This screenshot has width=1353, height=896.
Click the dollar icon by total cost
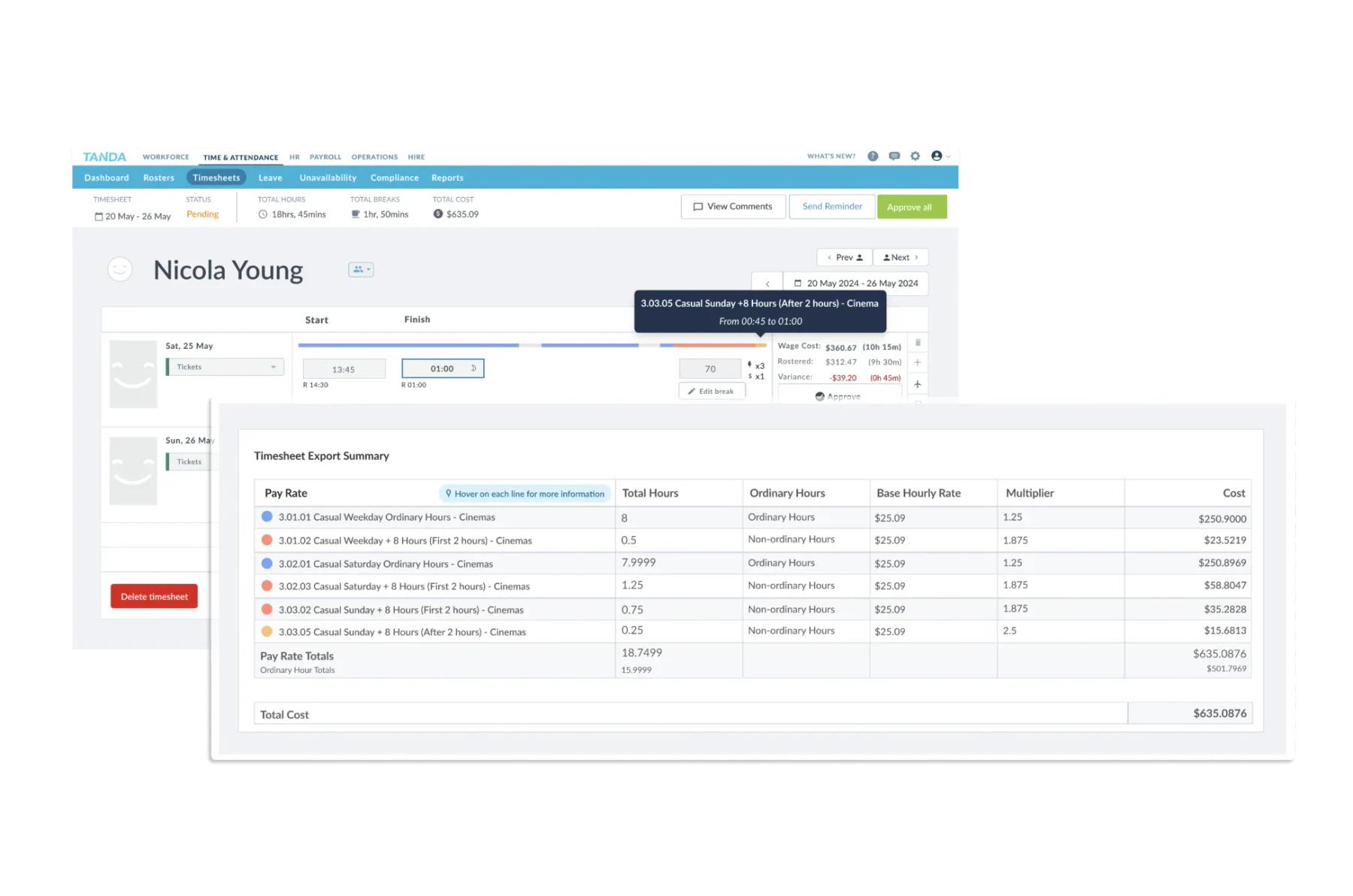(x=438, y=214)
